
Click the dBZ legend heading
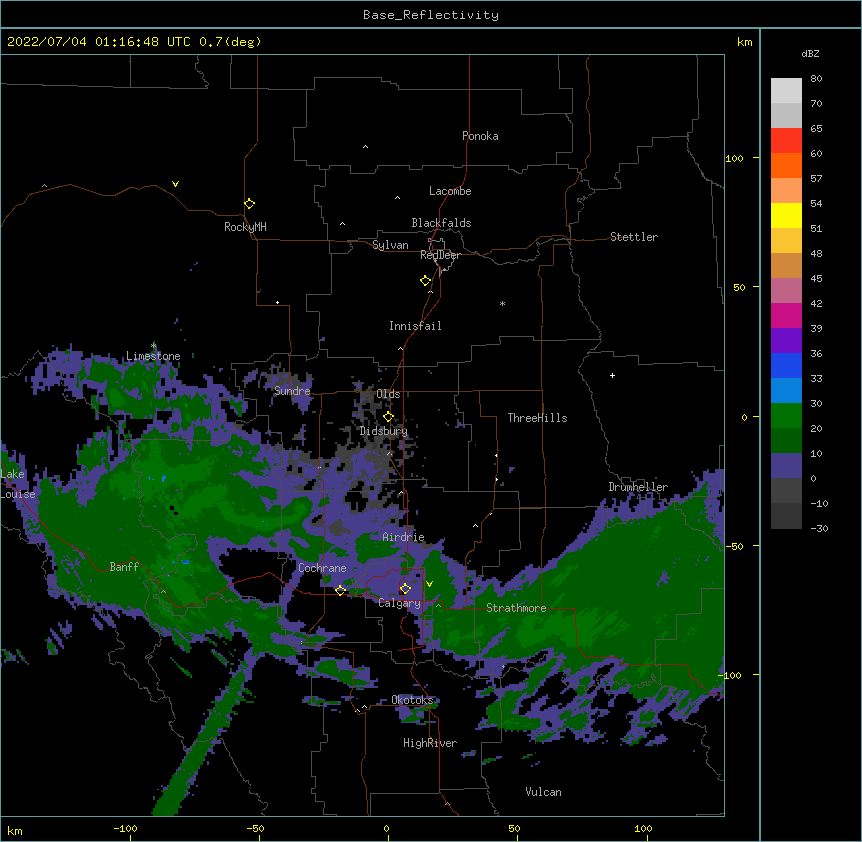pos(810,53)
